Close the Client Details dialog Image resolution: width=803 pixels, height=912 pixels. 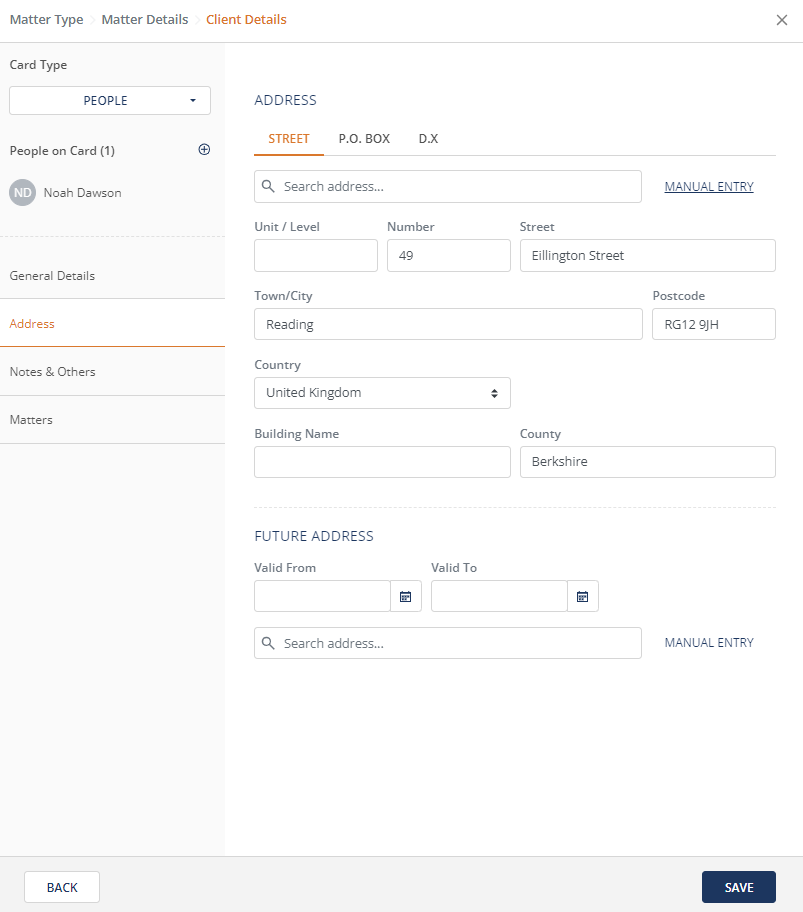[782, 20]
